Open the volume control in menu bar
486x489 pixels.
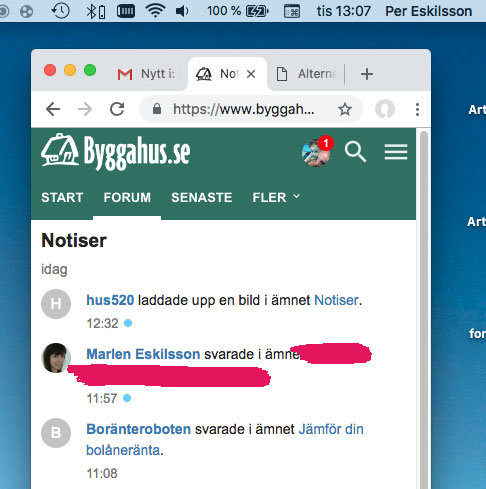(x=182, y=11)
